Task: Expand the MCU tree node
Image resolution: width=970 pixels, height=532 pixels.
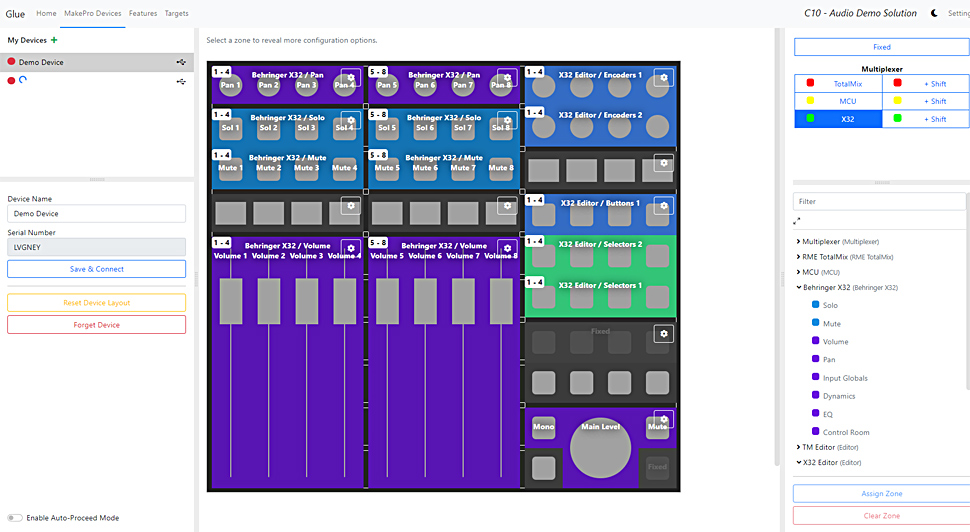Action: [798, 272]
